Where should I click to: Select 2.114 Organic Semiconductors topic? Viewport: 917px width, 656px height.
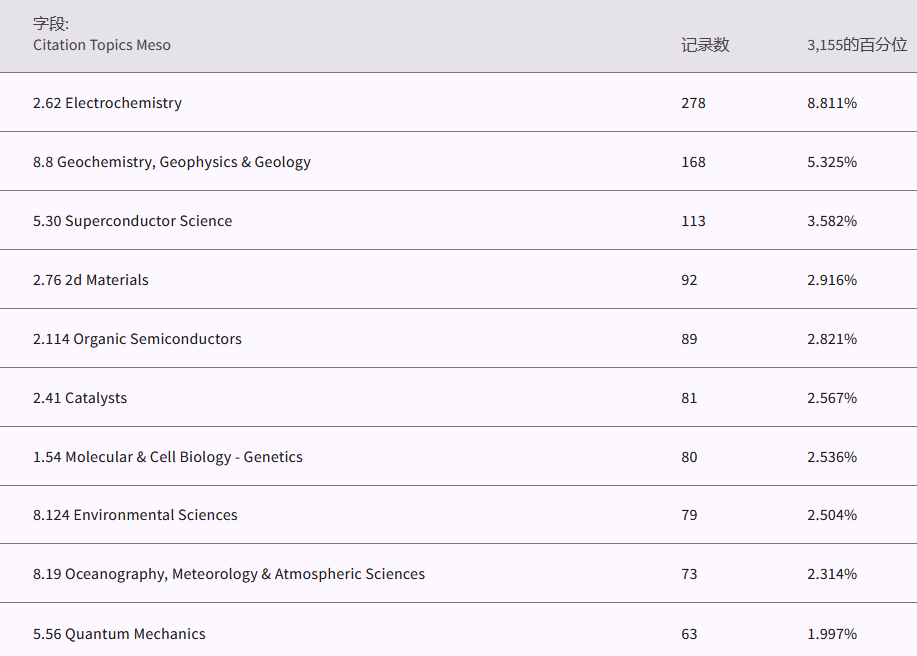(137, 339)
